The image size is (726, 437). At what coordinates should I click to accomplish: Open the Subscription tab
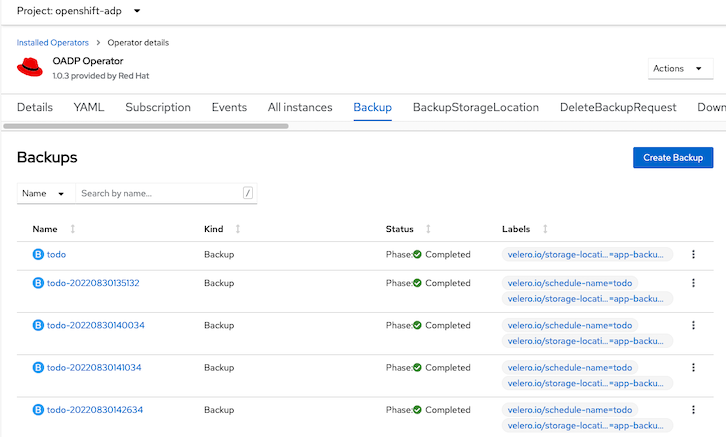click(158, 107)
